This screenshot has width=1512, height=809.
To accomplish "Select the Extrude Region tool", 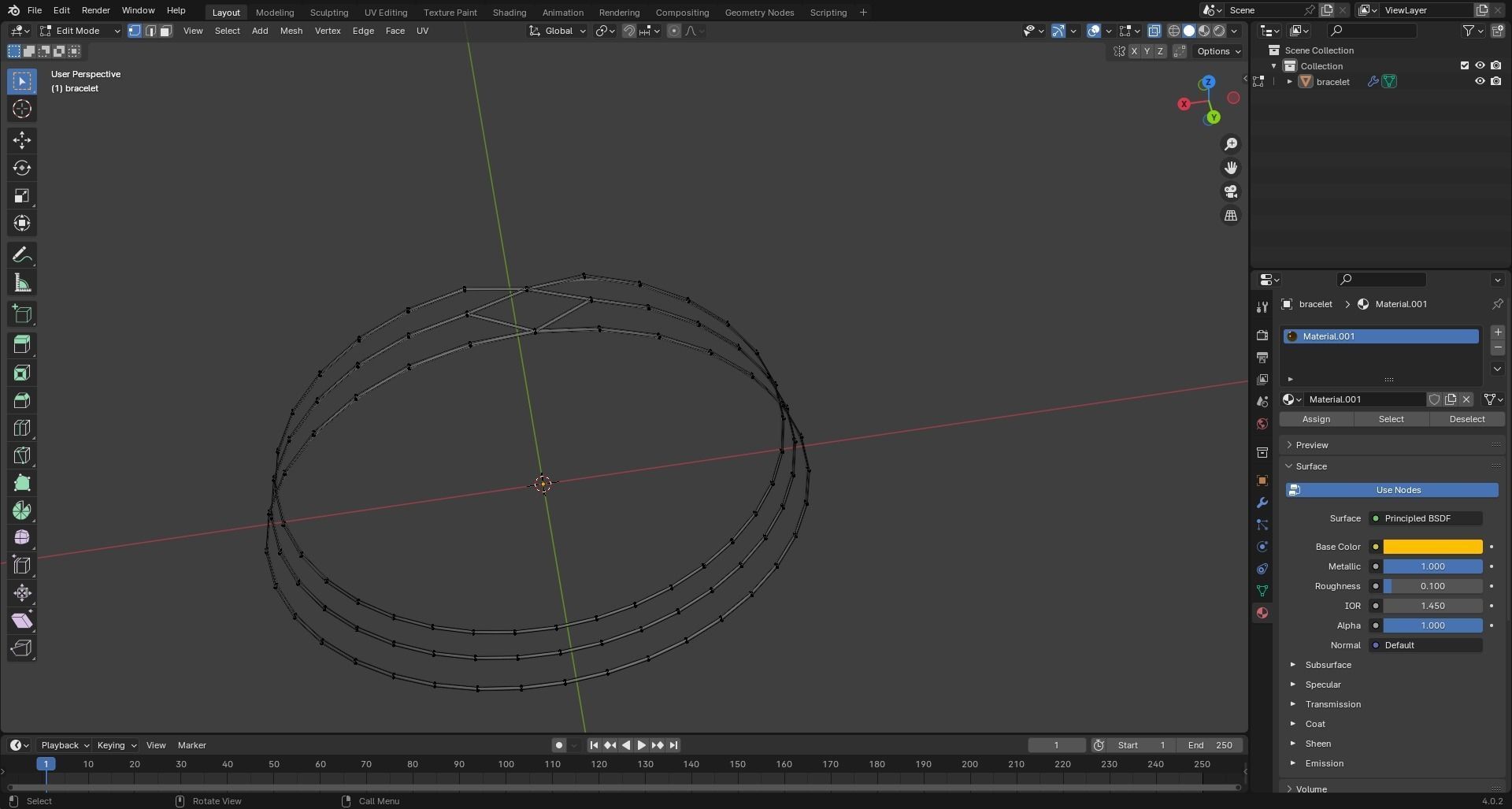I will pos(21,344).
